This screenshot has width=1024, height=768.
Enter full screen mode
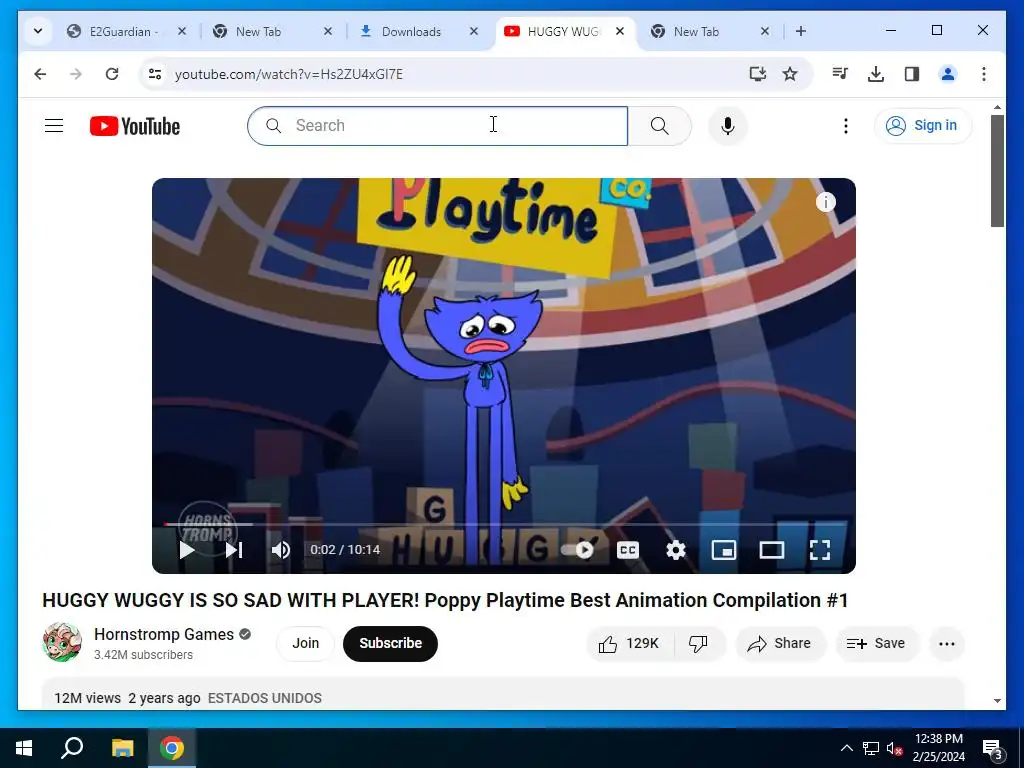click(820, 550)
